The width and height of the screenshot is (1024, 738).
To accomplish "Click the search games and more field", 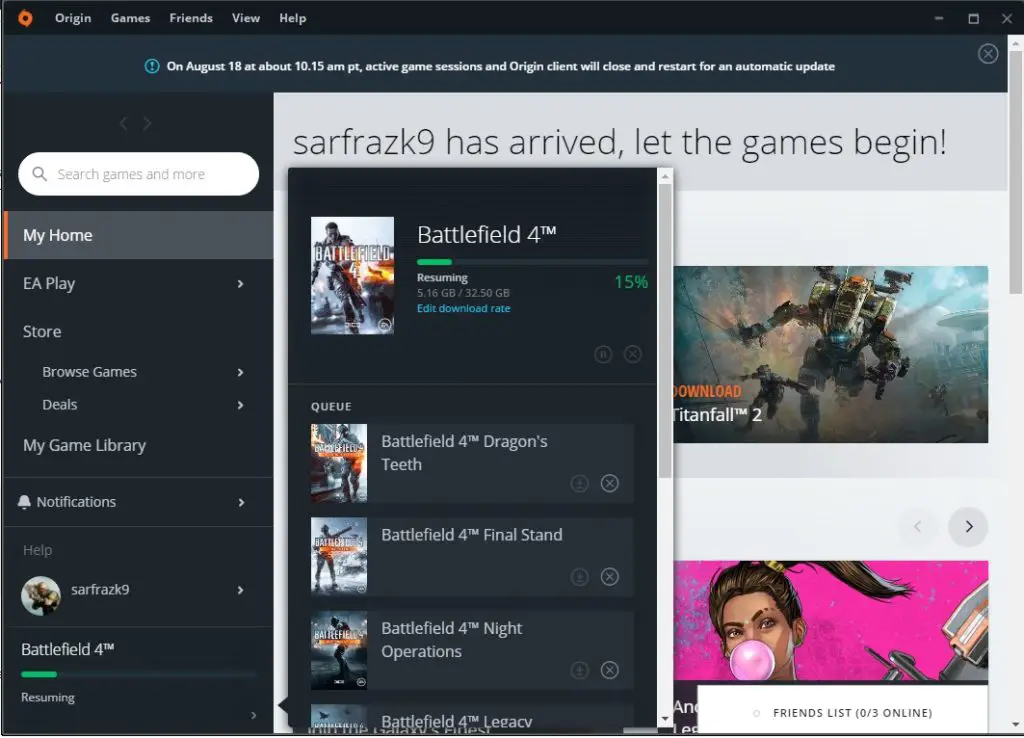I will [x=138, y=174].
